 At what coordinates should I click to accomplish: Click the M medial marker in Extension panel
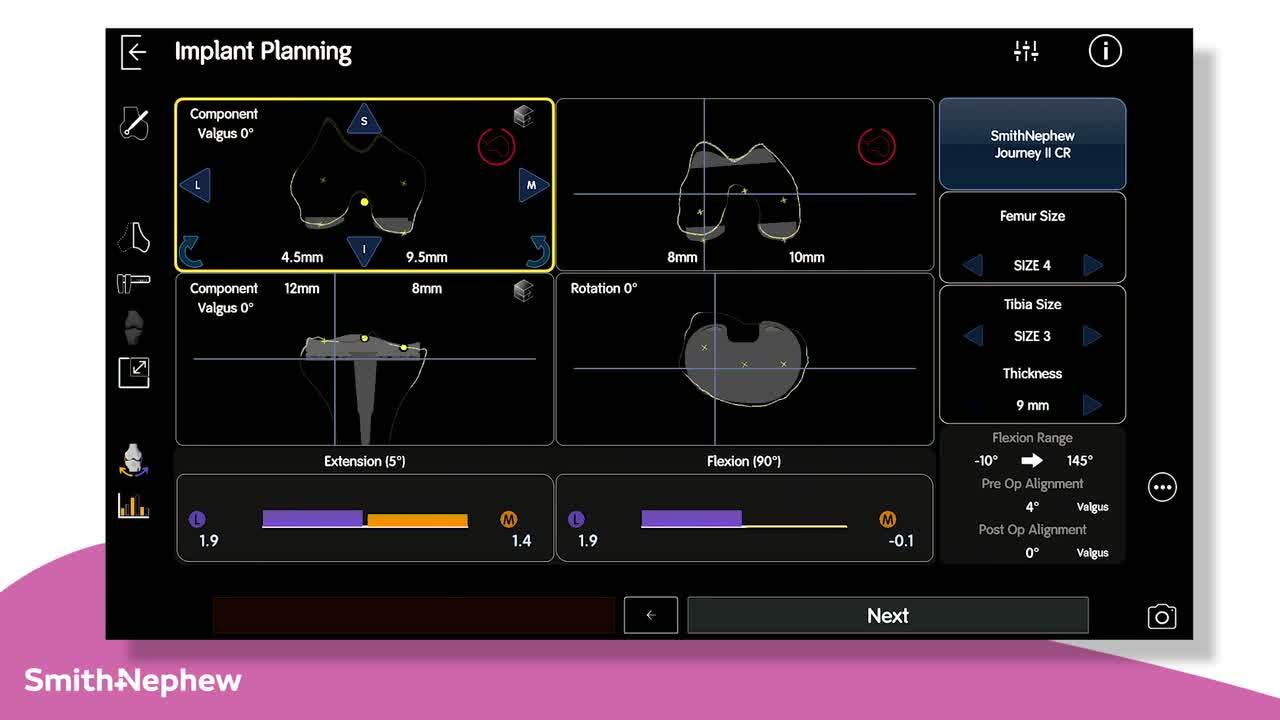tap(509, 520)
